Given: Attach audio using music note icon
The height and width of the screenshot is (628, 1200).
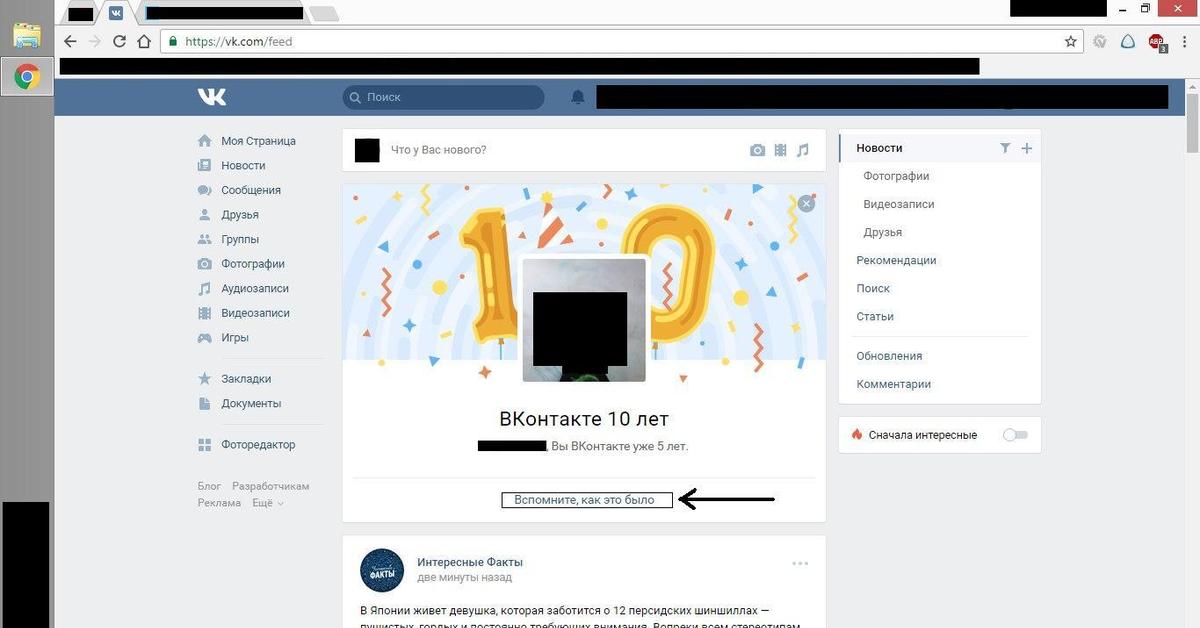Looking at the screenshot, I should [x=803, y=150].
